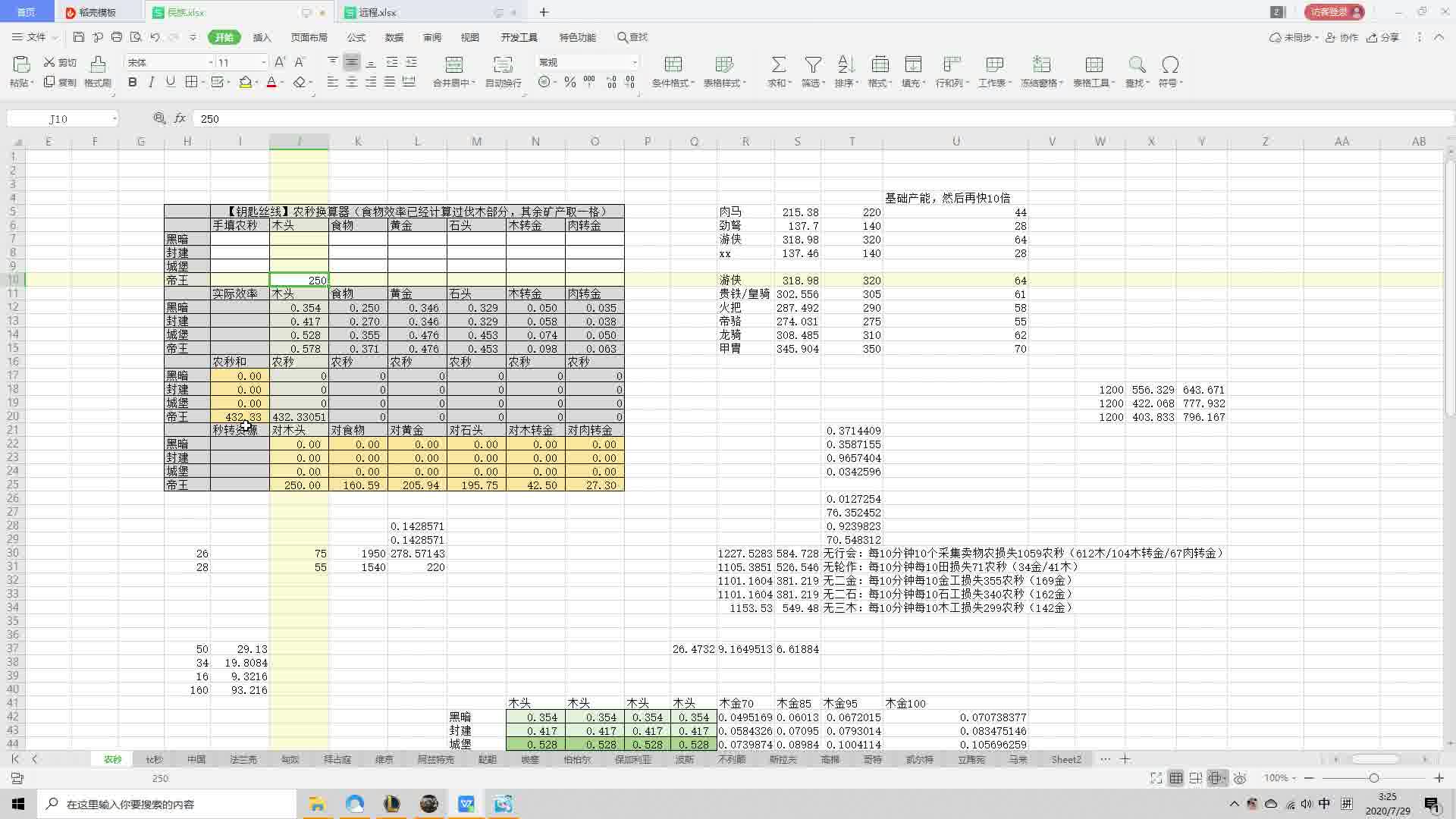Open a new document tab with plus
This screenshot has height=819, width=1456.
544,12
